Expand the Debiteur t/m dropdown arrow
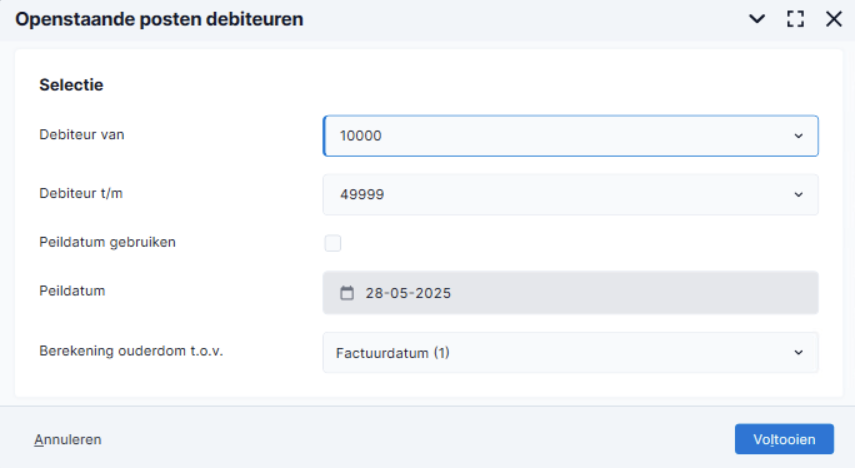The width and height of the screenshot is (855, 468). click(x=798, y=195)
